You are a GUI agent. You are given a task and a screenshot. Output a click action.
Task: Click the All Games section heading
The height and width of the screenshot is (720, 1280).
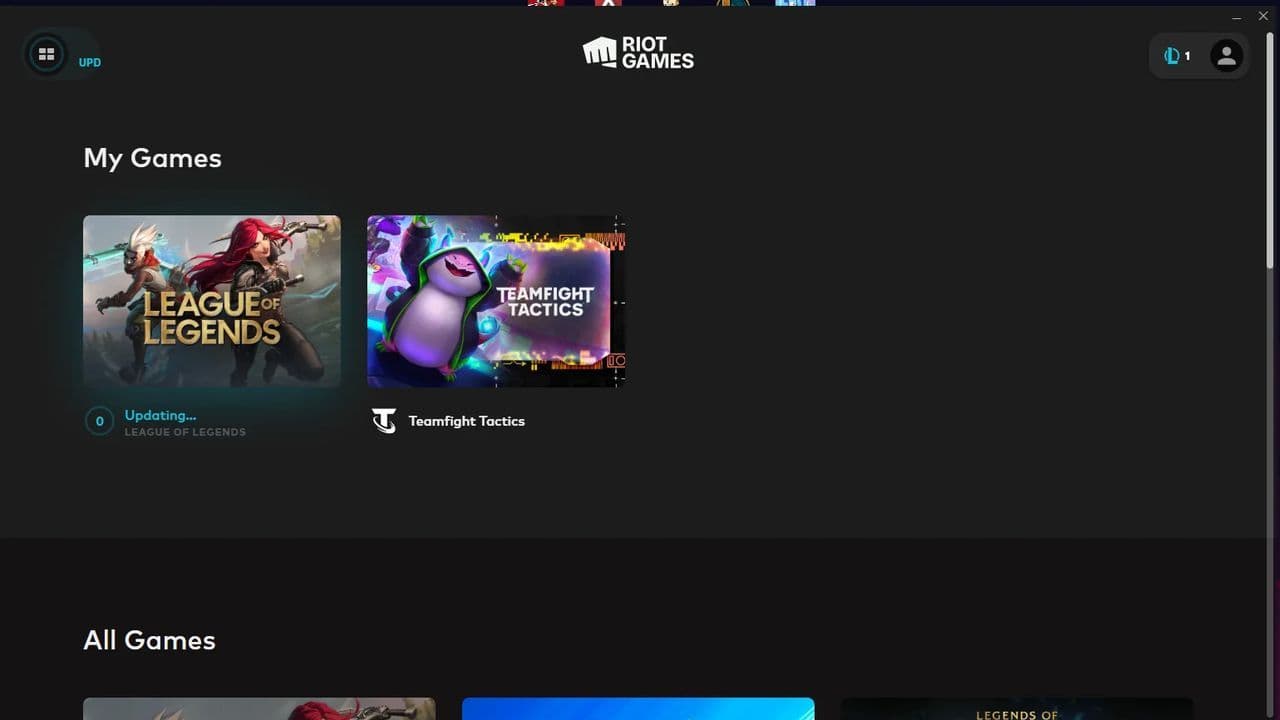(149, 640)
